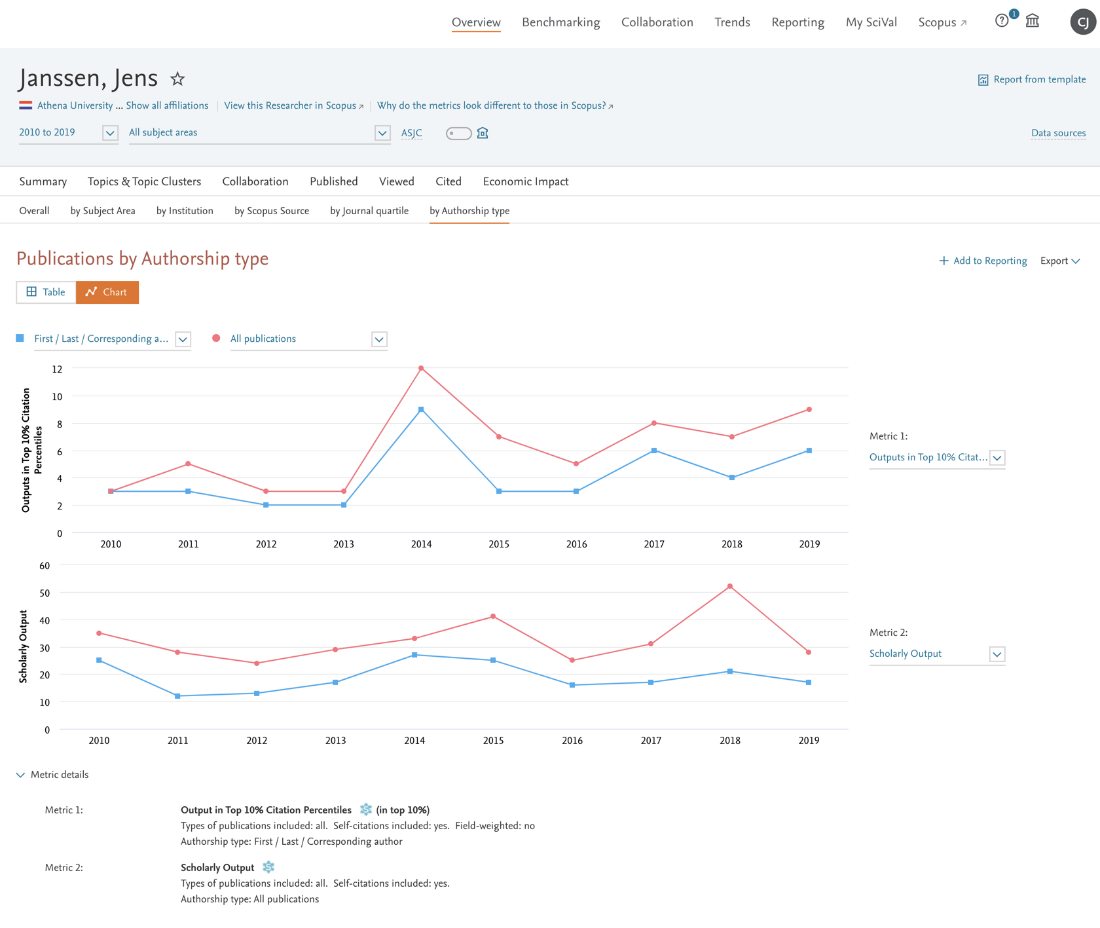Switch to Topics & Topic Clusters tab
Screen dimensions: 1100x928
tap(145, 181)
